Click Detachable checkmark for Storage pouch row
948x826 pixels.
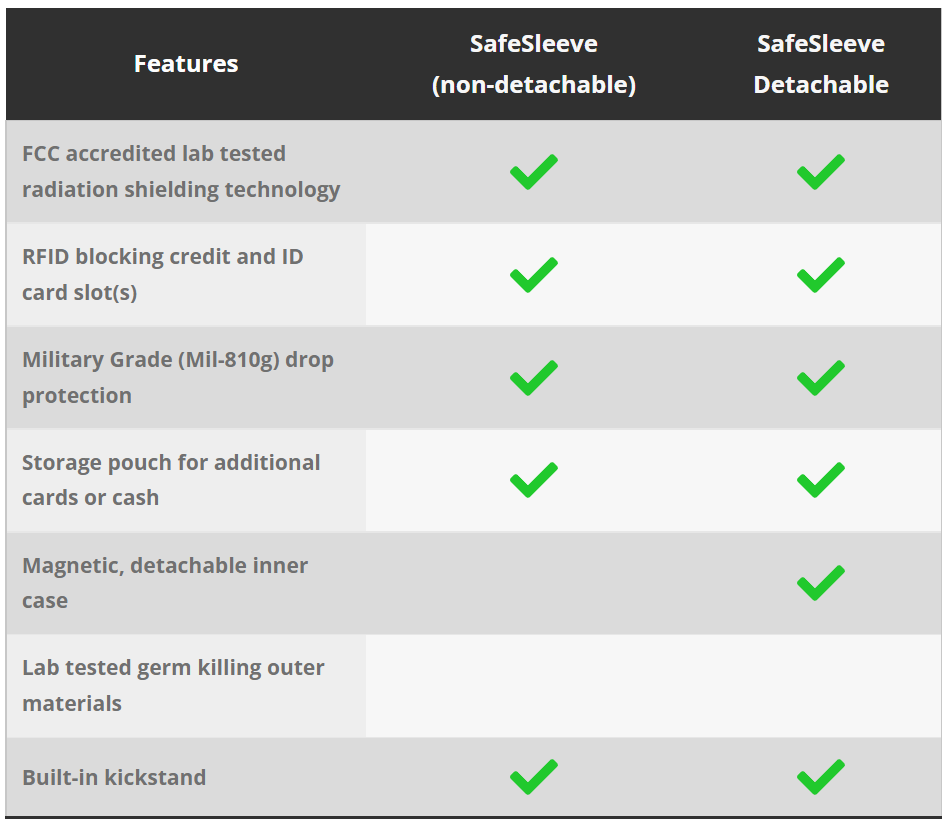pos(820,480)
